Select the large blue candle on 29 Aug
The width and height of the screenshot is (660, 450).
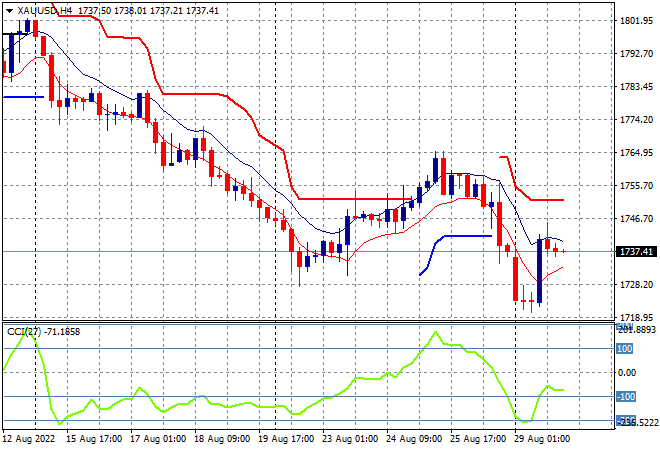click(x=539, y=271)
